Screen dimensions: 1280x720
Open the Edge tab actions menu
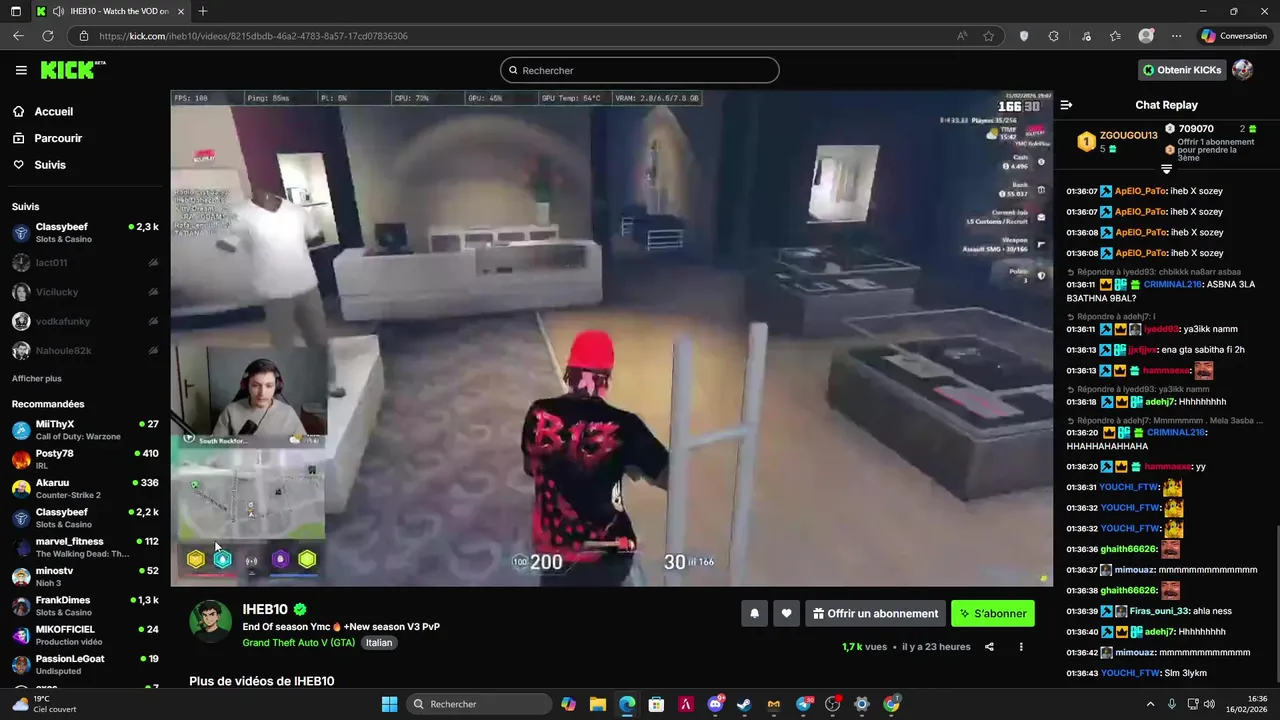coord(15,11)
